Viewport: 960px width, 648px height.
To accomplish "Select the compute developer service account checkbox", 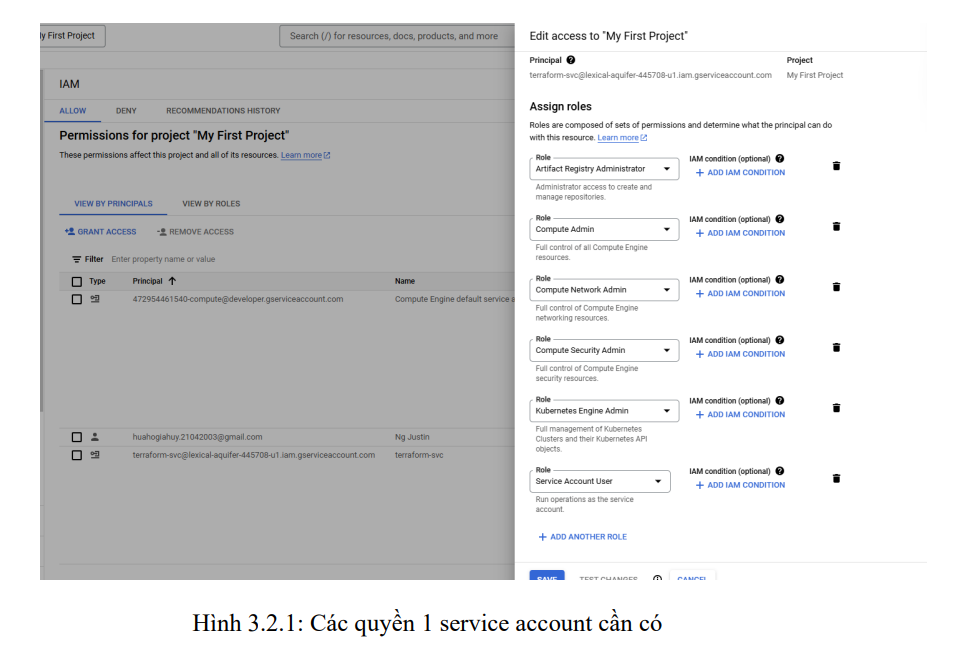I will (x=77, y=299).
